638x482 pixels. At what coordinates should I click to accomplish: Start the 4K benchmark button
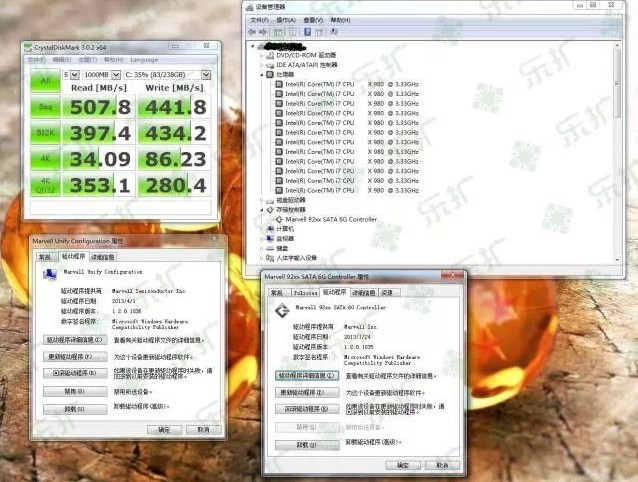pyautogui.click(x=46, y=159)
